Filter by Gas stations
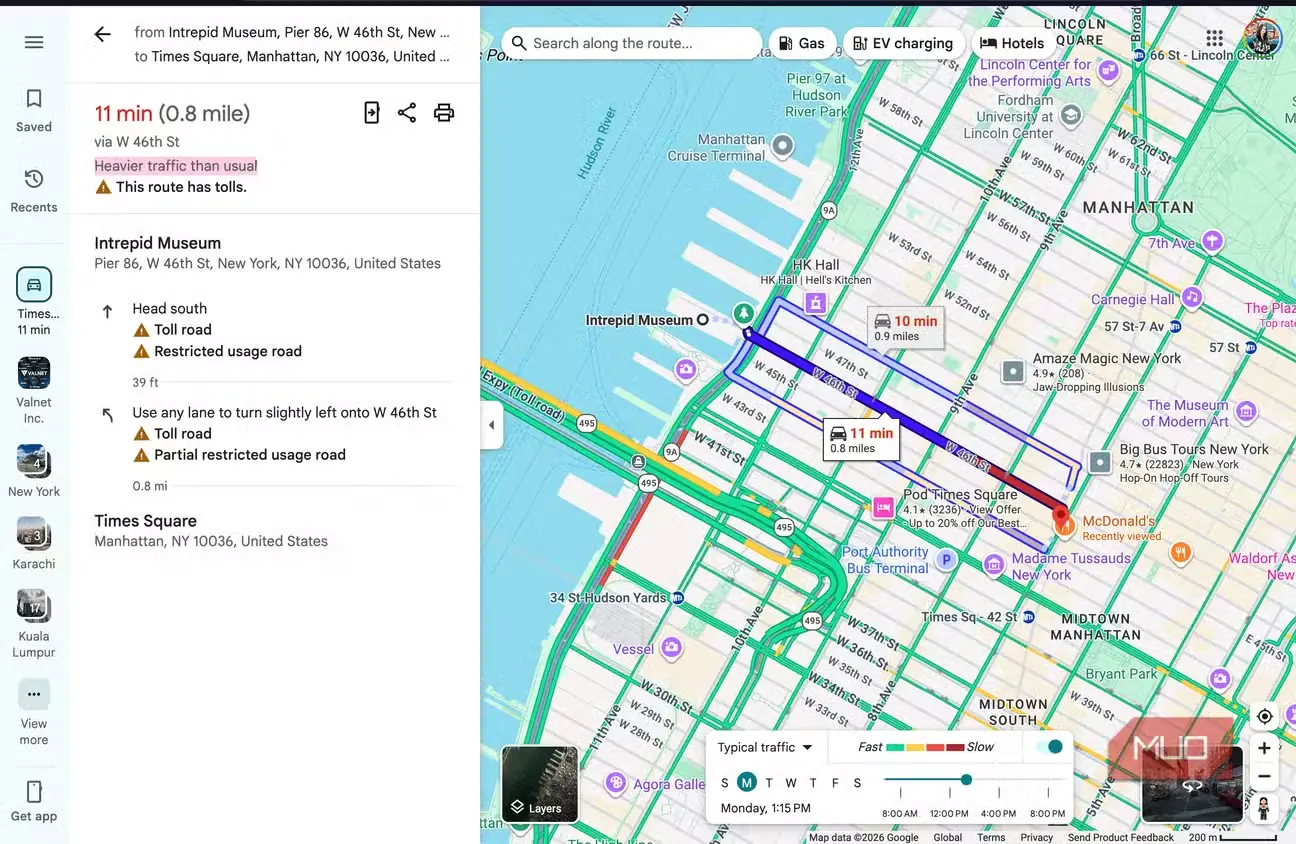 click(x=802, y=43)
